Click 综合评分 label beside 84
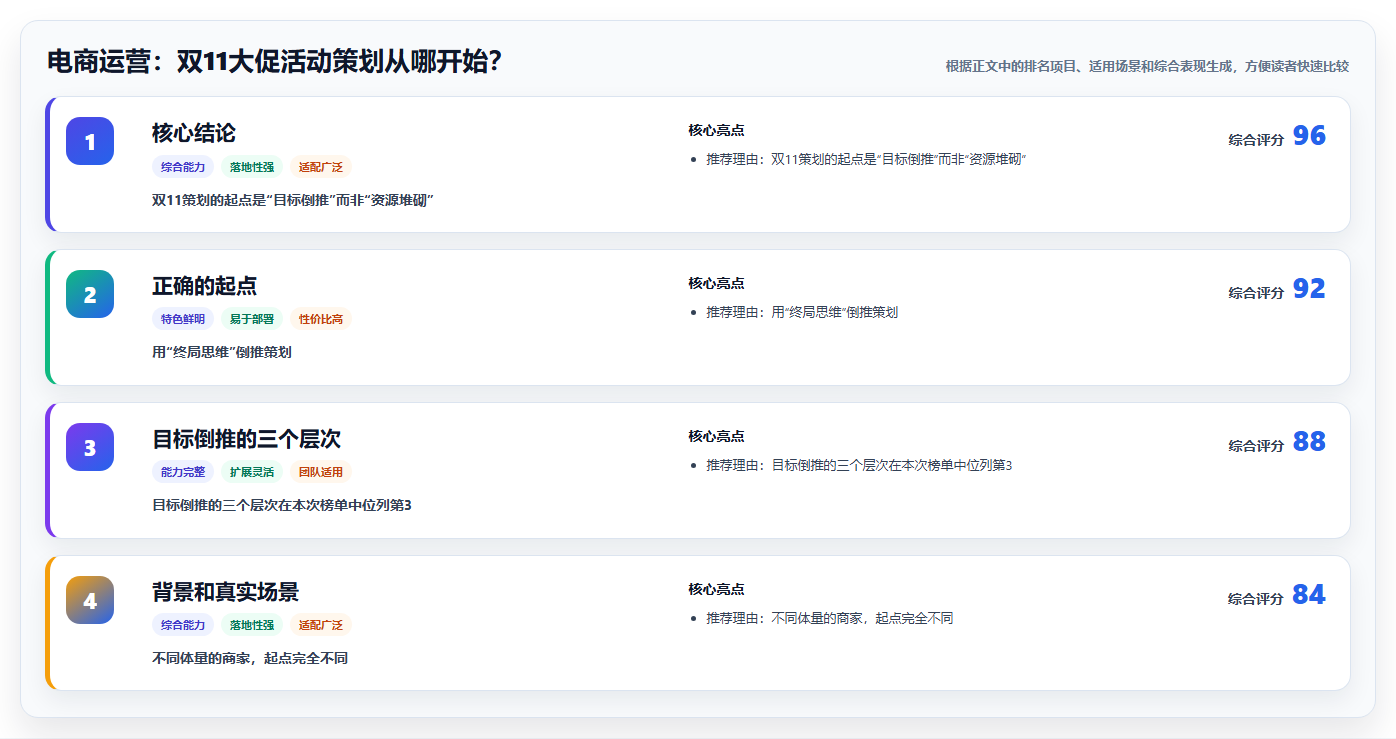This screenshot has width=1396, height=739. click(x=1256, y=599)
